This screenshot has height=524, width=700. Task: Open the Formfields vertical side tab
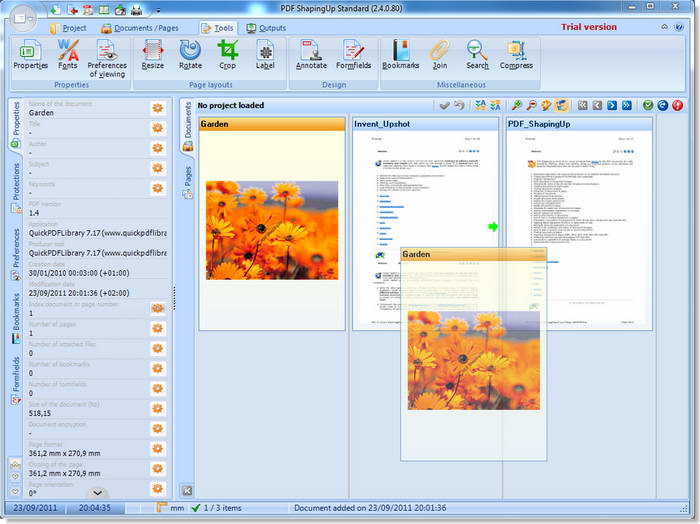tap(16, 380)
